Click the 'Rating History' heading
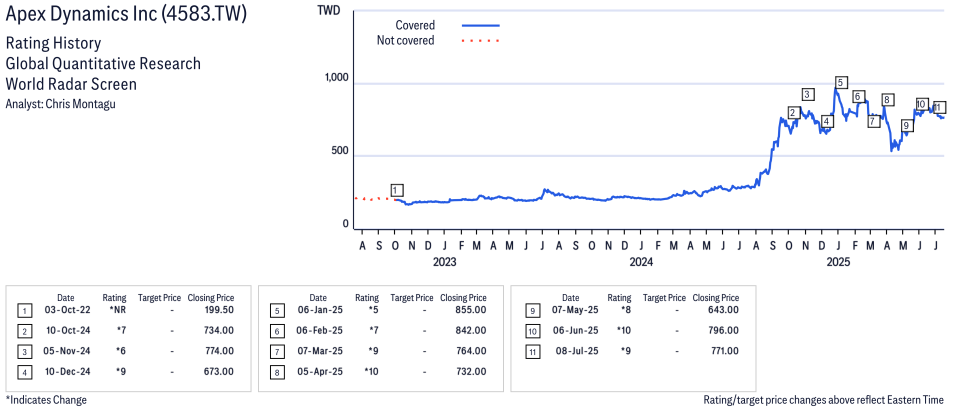 coord(53,44)
